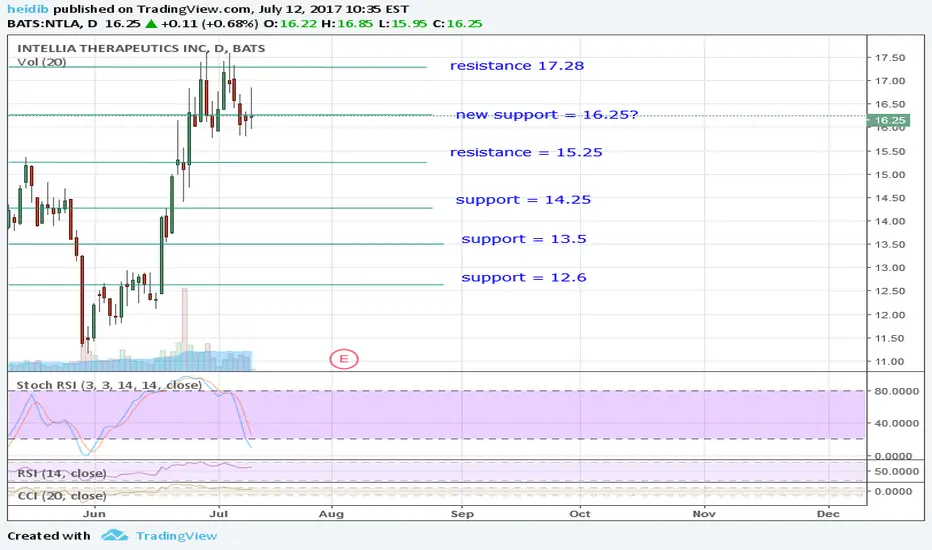Click the Jun label on time axis
Screen dimensions: 932x550
[x=94, y=514]
